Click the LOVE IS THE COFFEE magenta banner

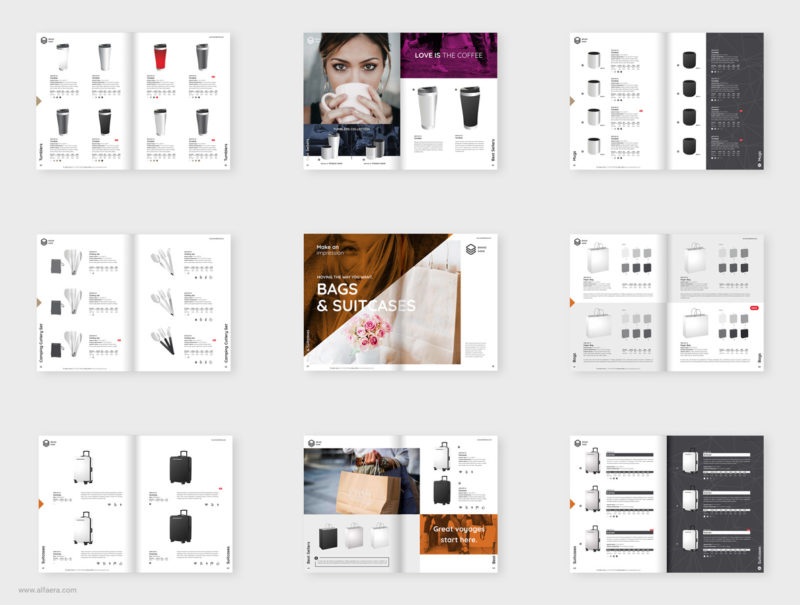(450, 55)
